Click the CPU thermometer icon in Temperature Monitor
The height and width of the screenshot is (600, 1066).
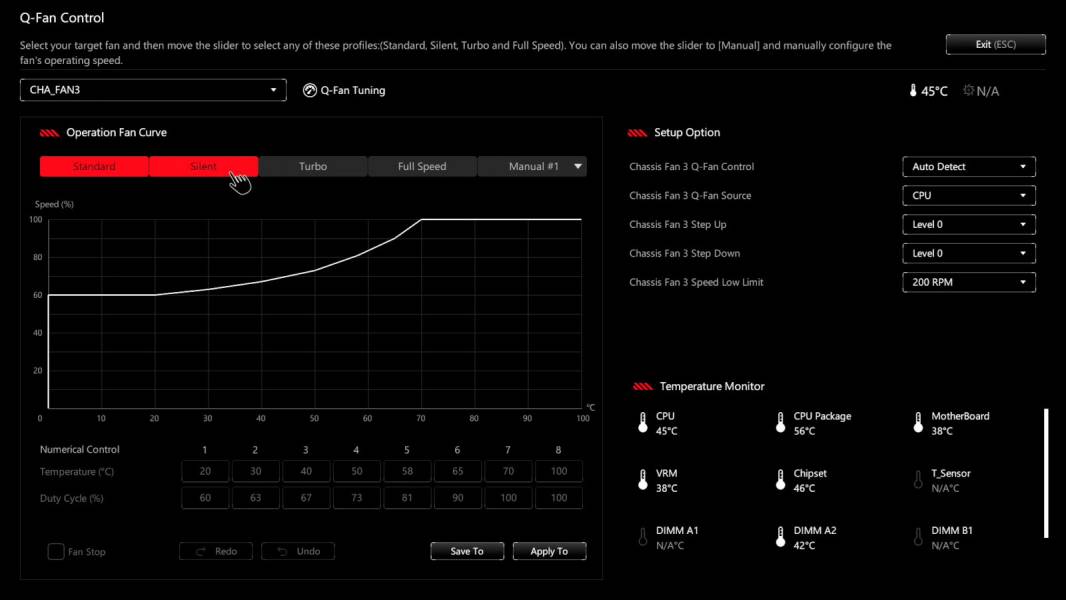[x=642, y=423]
